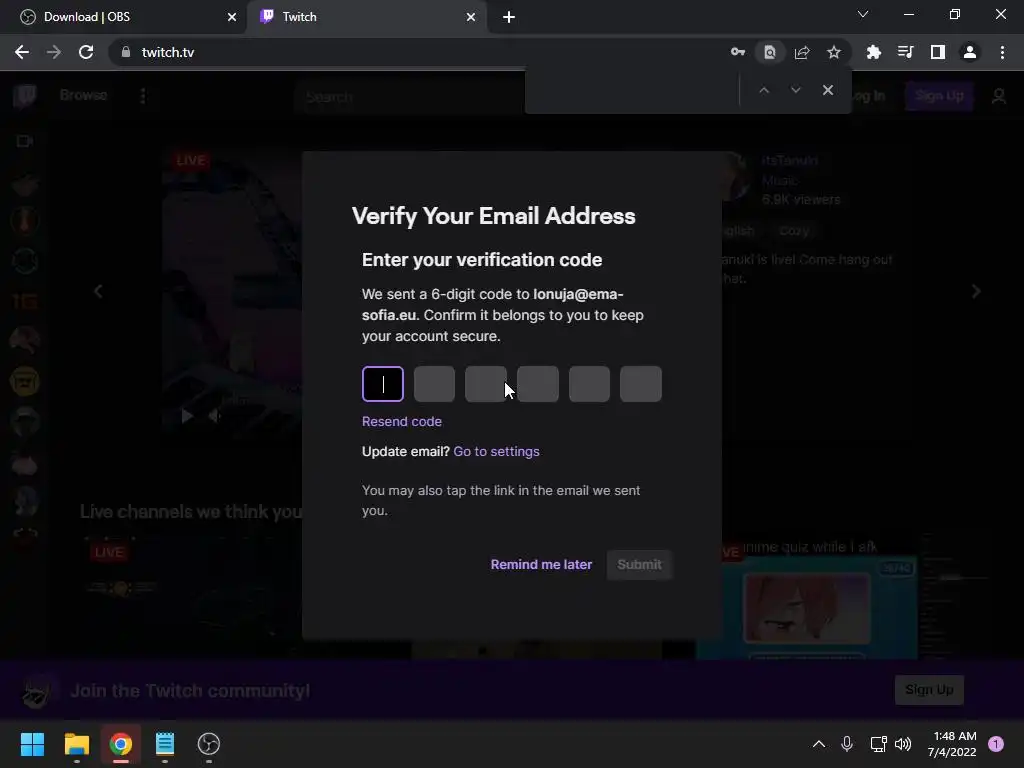Open the media controls icon
Screen dimensions: 1024x768
pyautogui.click(x=906, y=52)
